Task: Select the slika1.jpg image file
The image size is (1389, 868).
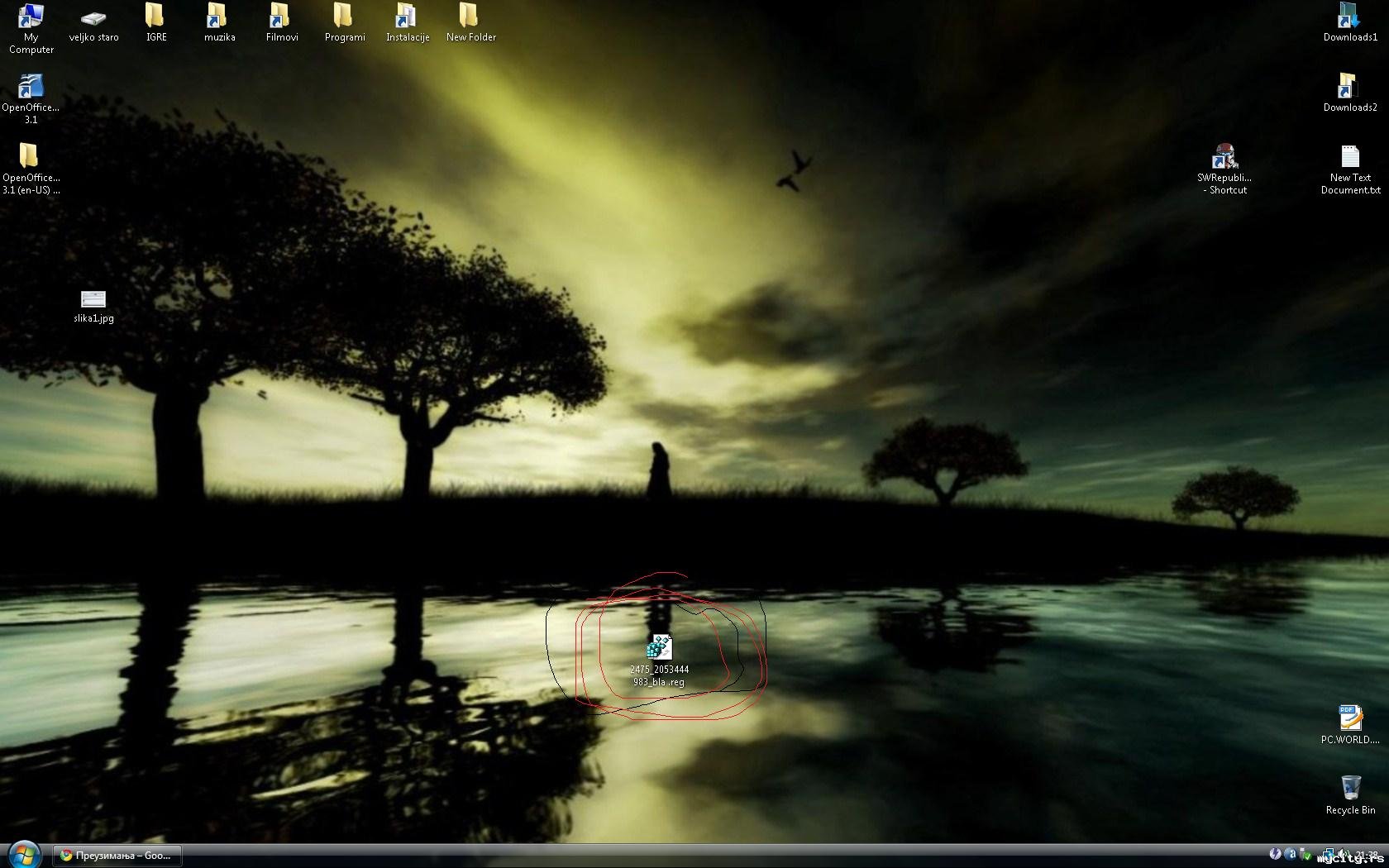Action: pos(93,306)
